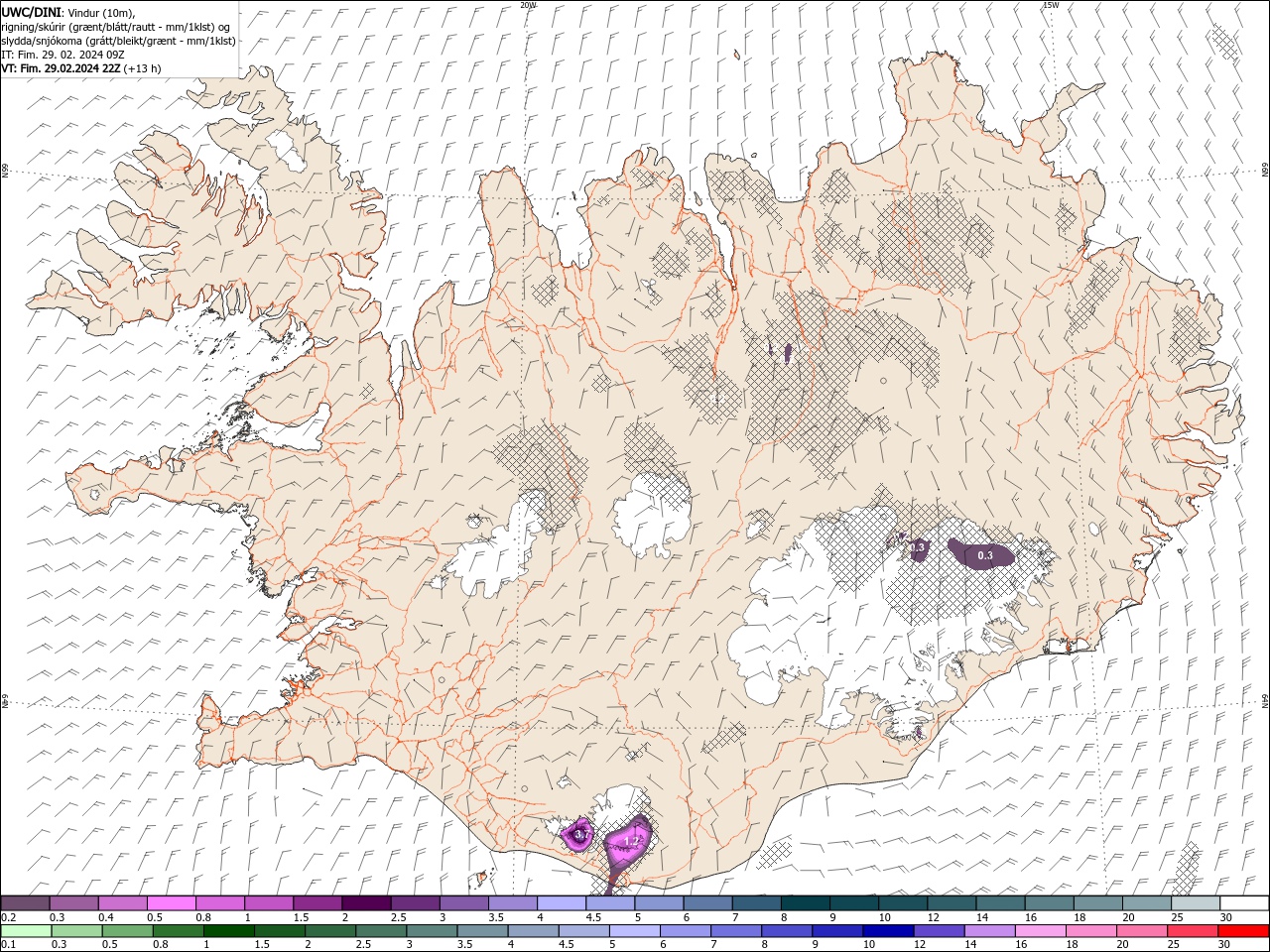
Task: Click the bright red 30 rain-scale swatch
Action: pyautogui.click(x=1243, y=931)
